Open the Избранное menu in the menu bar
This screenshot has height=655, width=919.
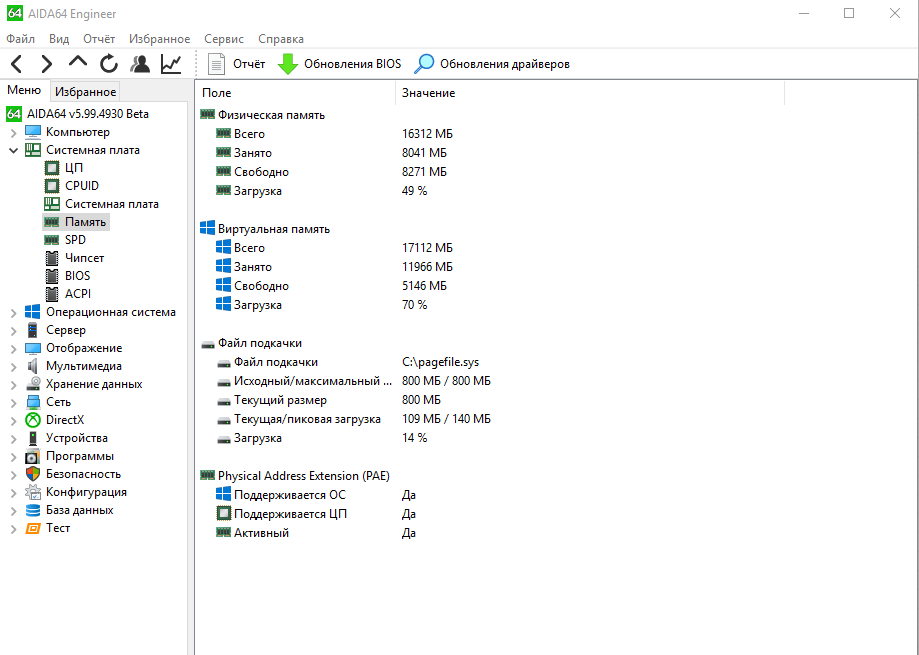point(159,39)
